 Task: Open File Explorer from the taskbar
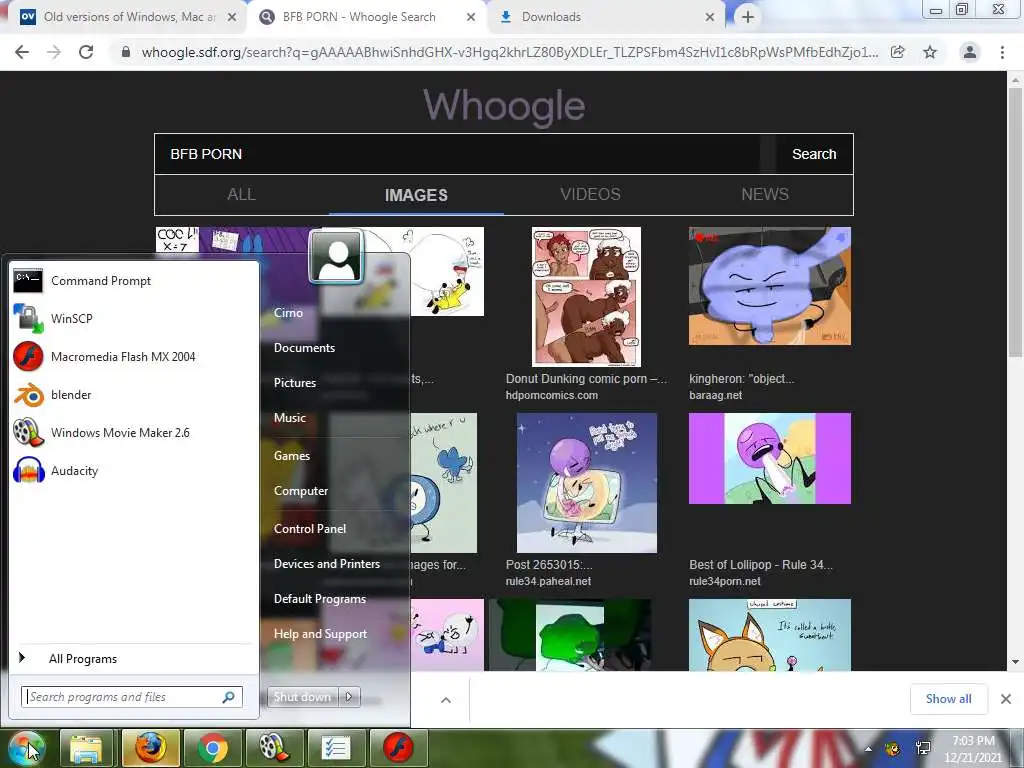click(87, 748)
